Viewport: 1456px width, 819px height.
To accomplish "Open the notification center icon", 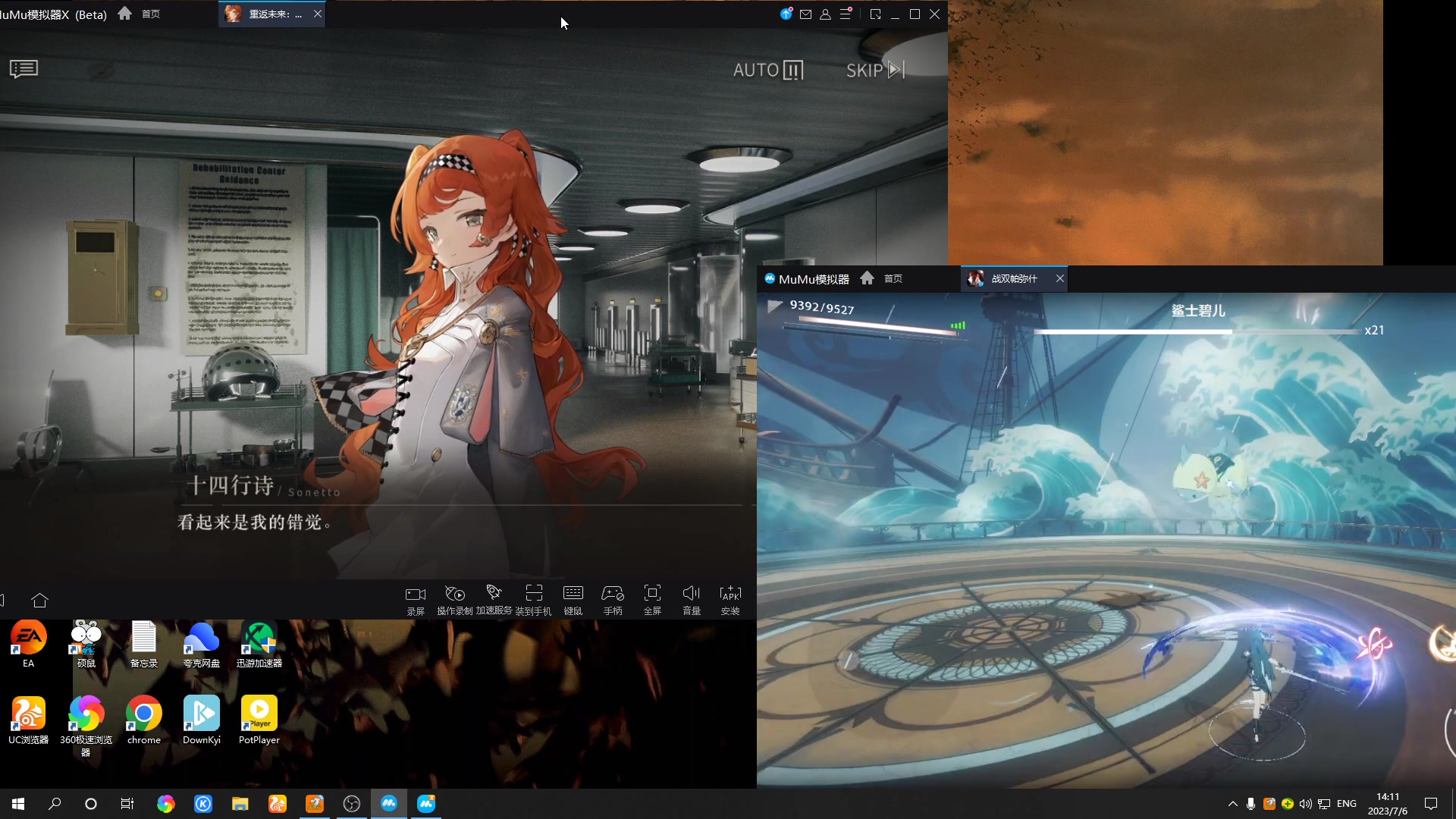I will (x=1431, y=804).
